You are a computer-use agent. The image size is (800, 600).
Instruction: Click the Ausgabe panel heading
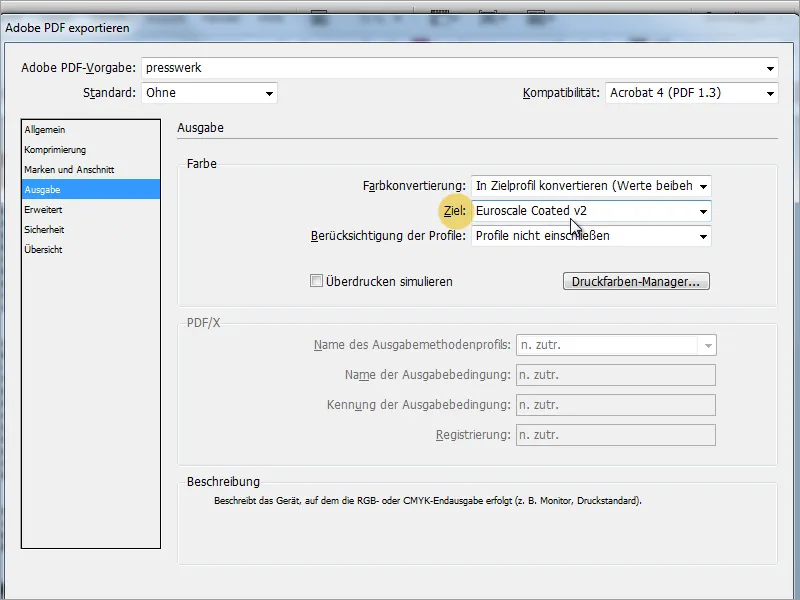click(x=201, y=128)
